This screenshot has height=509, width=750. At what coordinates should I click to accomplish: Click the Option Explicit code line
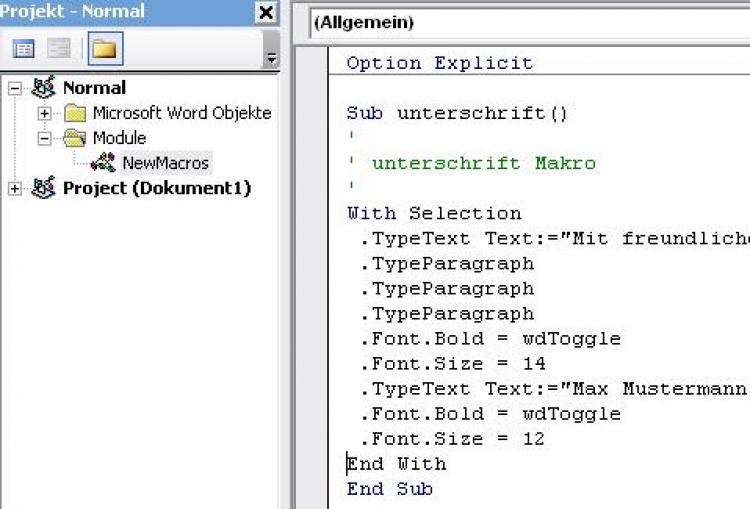tap(440, 63)
